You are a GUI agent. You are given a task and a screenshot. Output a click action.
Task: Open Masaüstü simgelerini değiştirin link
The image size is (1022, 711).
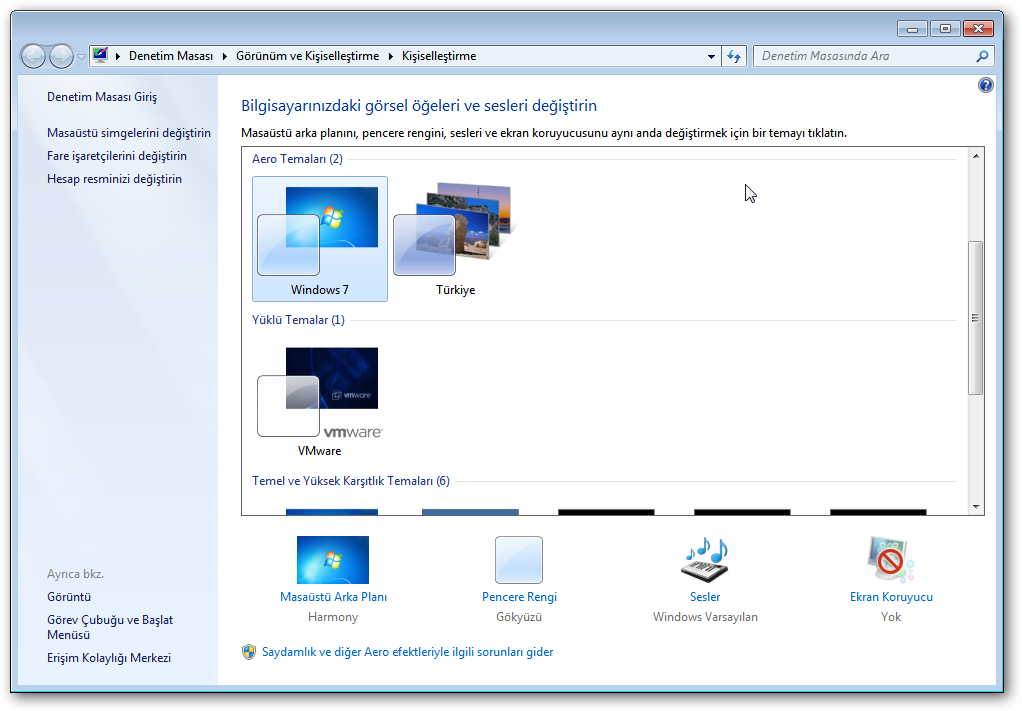[129, 133]
